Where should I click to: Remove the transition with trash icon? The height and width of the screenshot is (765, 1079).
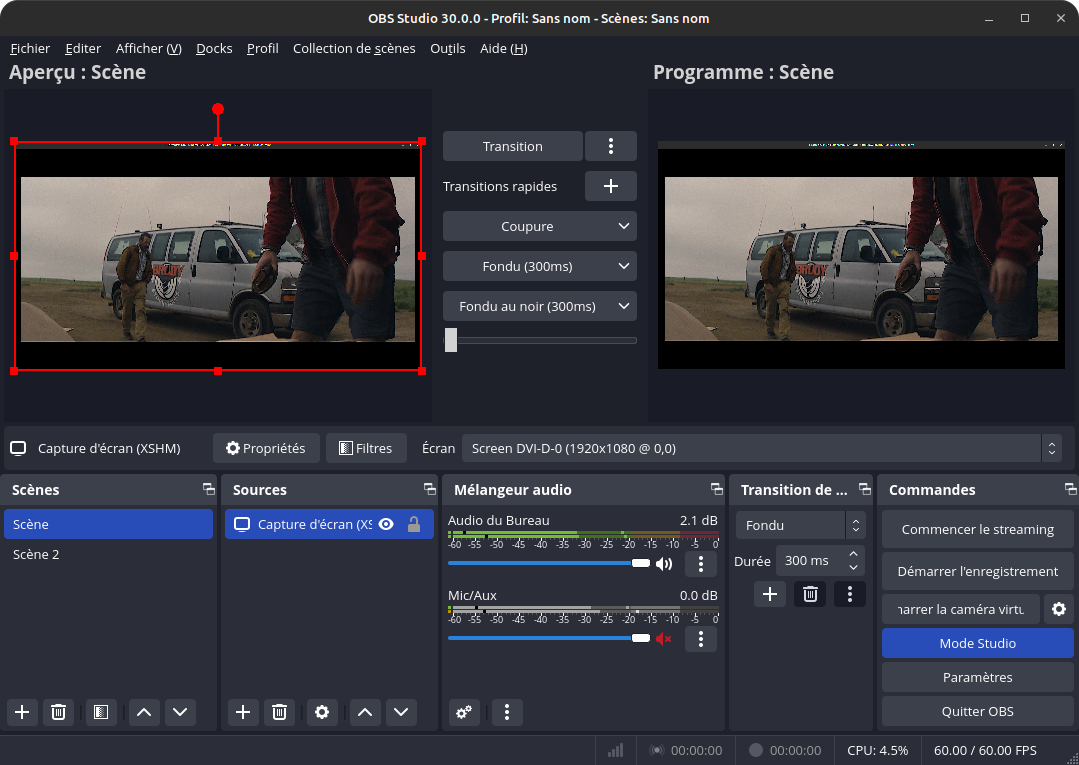(810, 594)
